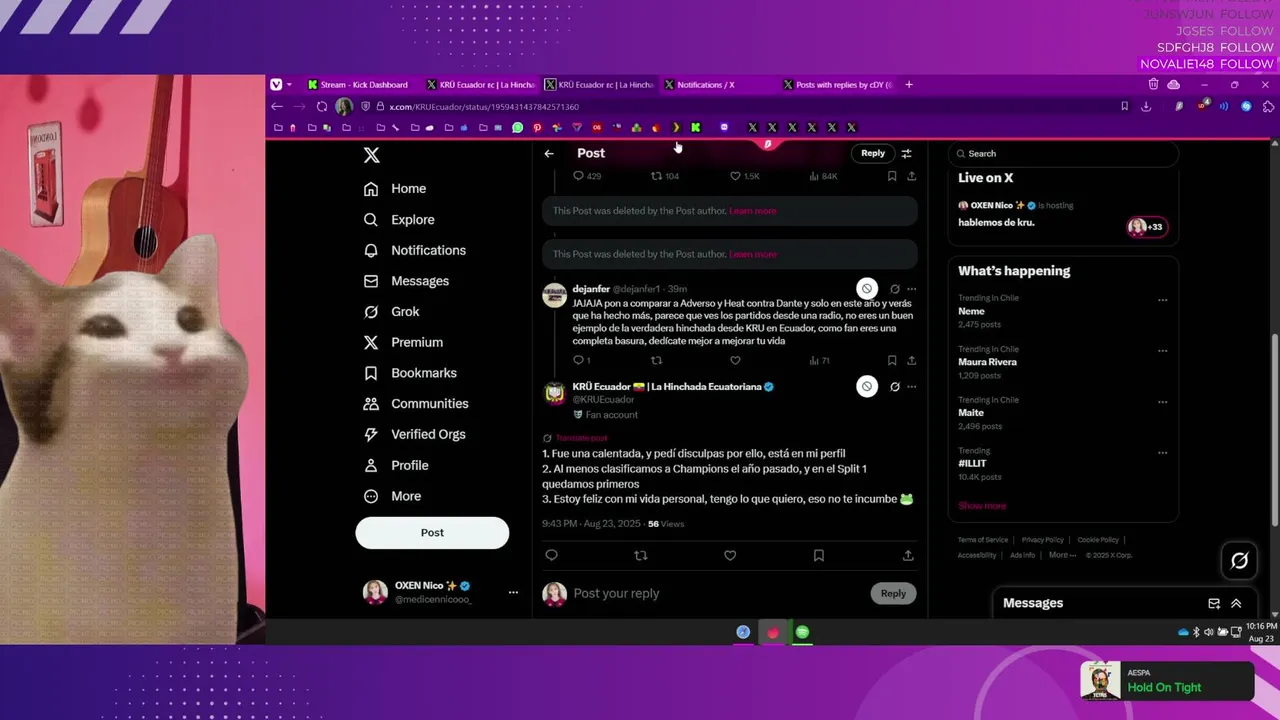The image size is (1280, 720).
Task: Click Grok icon on KRÜ Ecuador post
Action: 895,387
